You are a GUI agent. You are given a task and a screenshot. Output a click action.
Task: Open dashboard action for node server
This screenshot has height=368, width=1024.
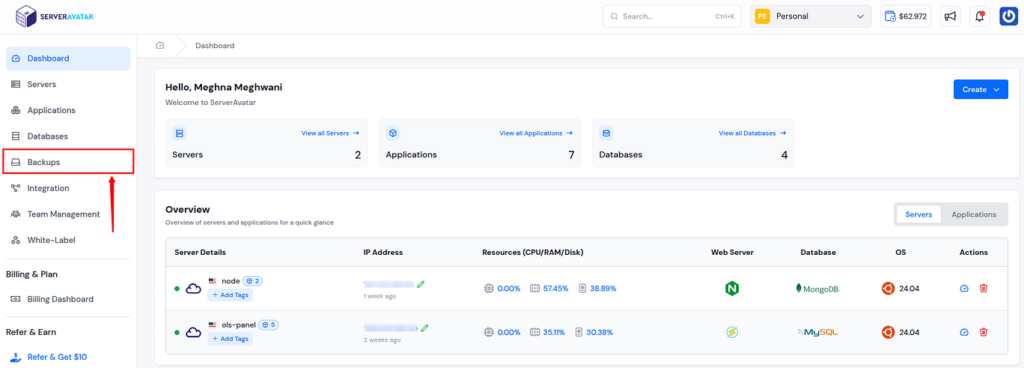[x=964, y=288]
